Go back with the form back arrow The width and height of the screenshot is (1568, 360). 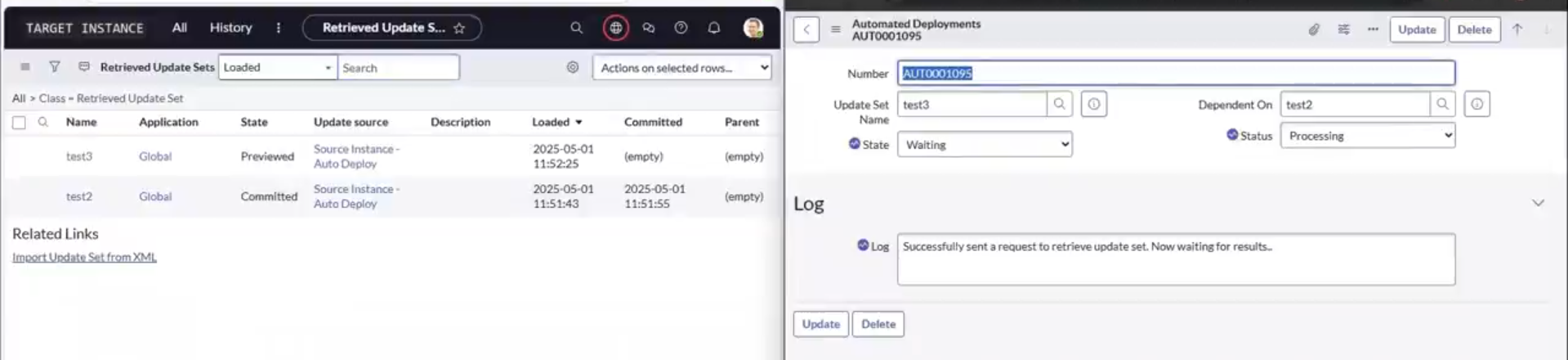coord(806,29)
